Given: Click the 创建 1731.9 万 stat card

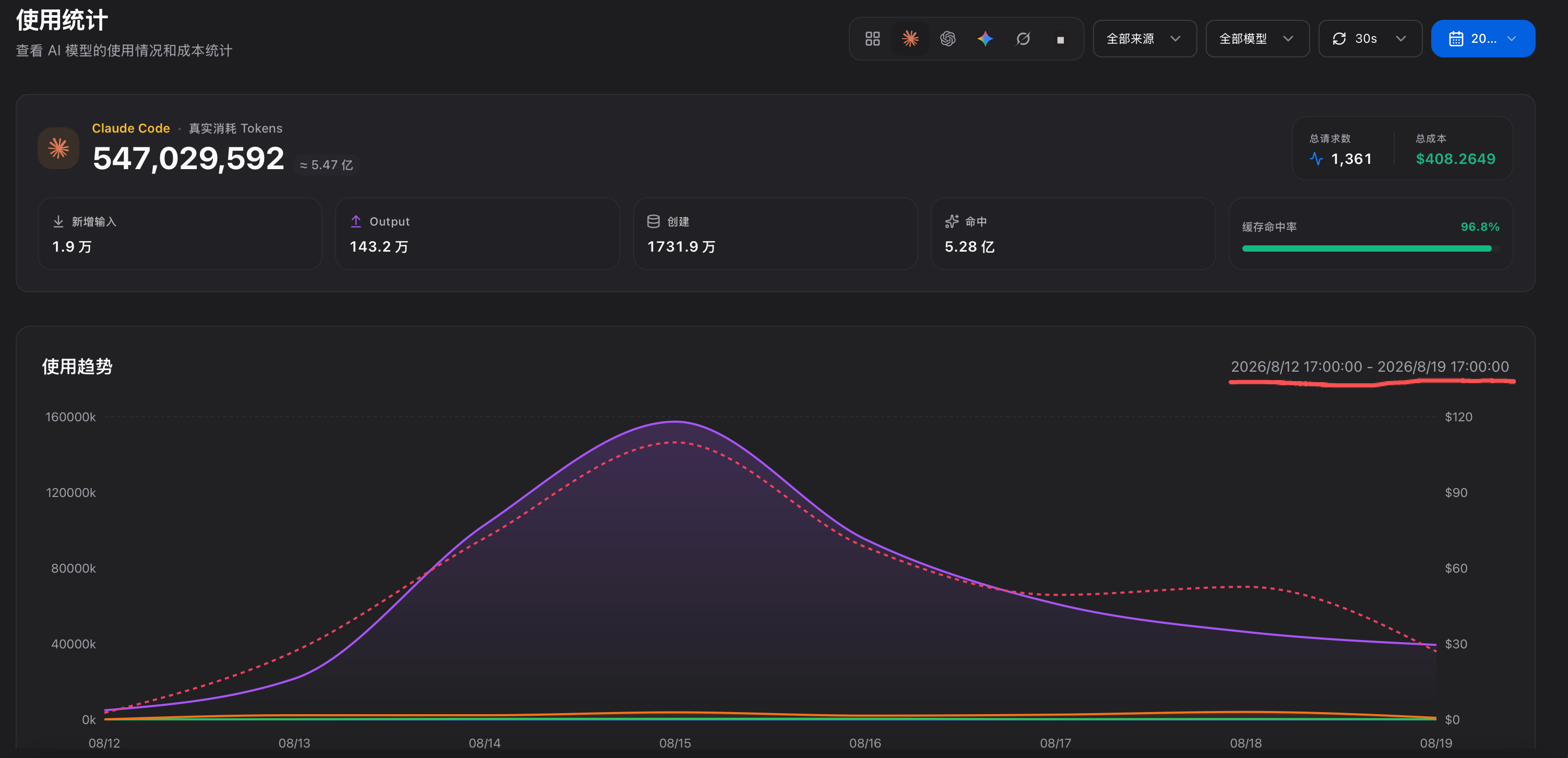Looking at the screenshot, I should pyautogui.click(x=775, y=234).
